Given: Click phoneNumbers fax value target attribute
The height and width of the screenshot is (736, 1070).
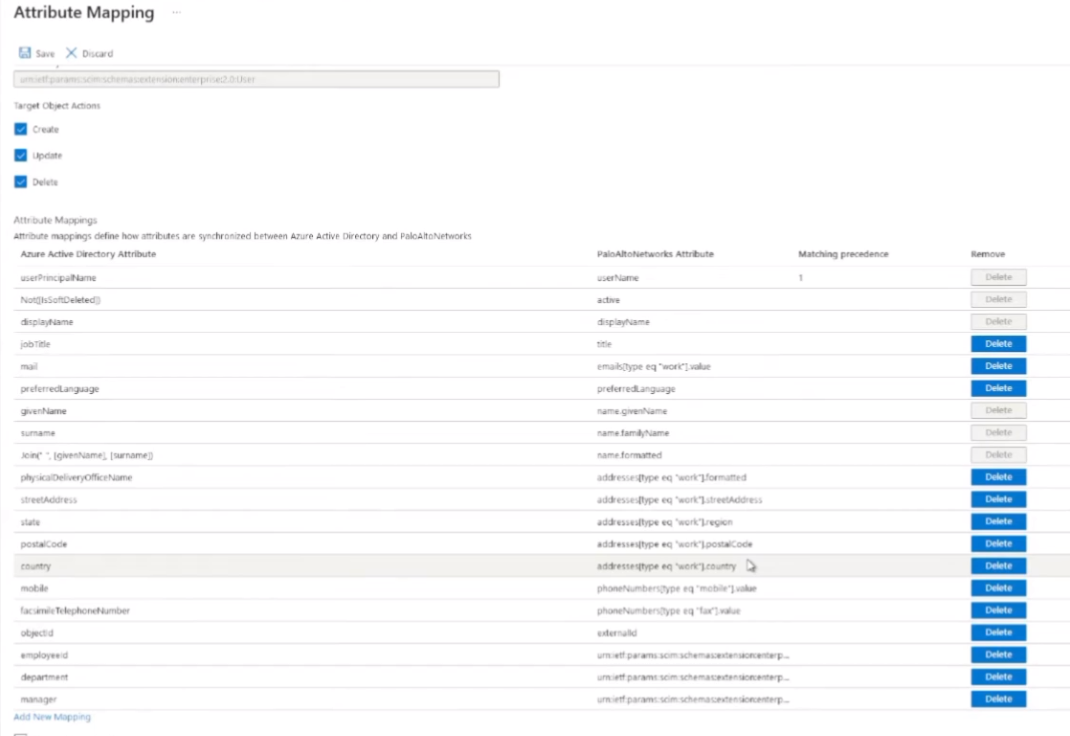Looking at the screenshot, I should [x=669, y=610].
